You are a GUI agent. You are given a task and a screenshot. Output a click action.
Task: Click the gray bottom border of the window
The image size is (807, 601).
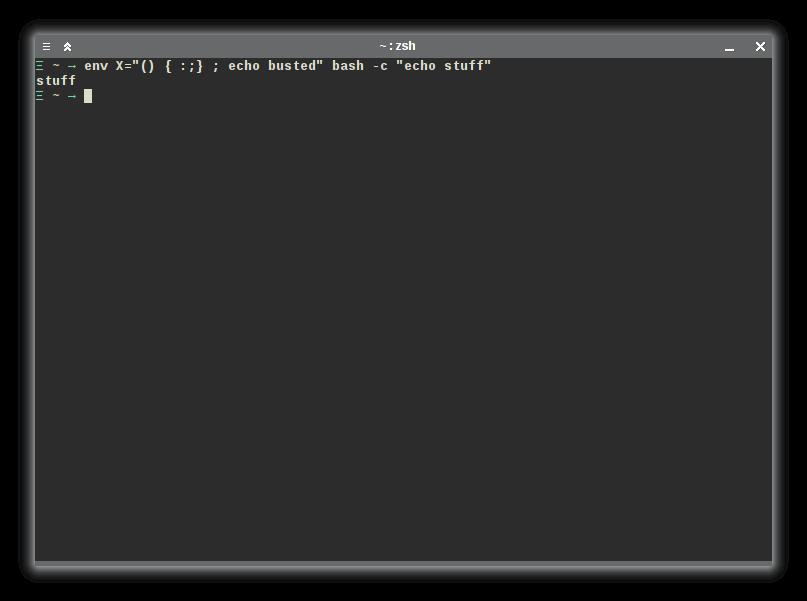point(403,564)
